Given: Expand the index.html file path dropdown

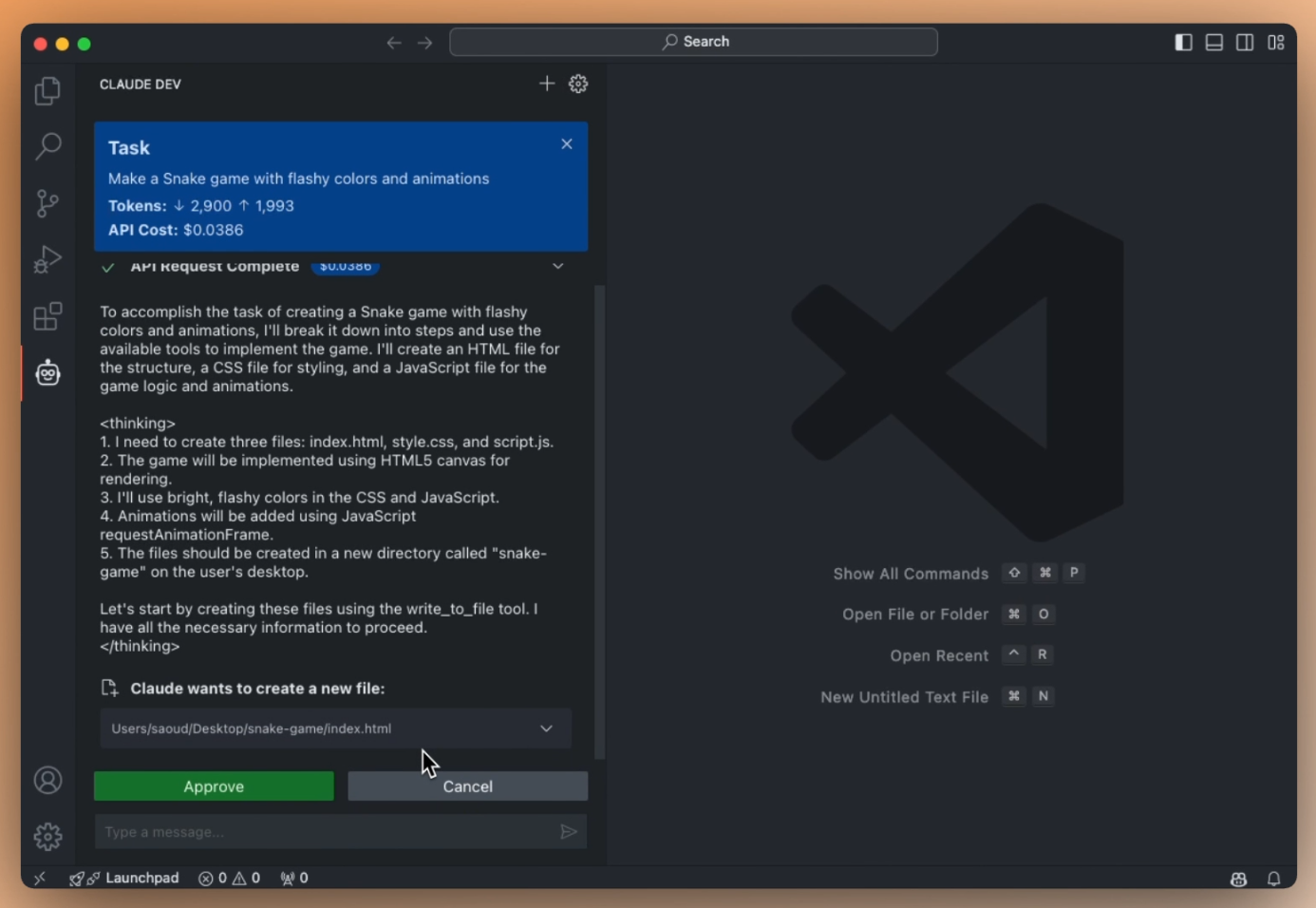Looking at the screenshot, I should pos(546,728).
